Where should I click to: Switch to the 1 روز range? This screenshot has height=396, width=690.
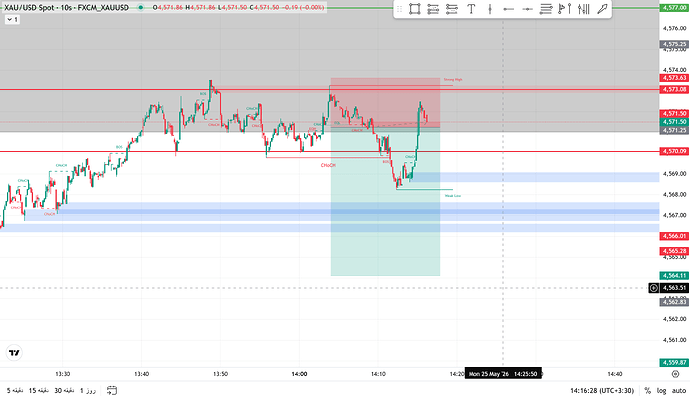(x=88, y=390)
